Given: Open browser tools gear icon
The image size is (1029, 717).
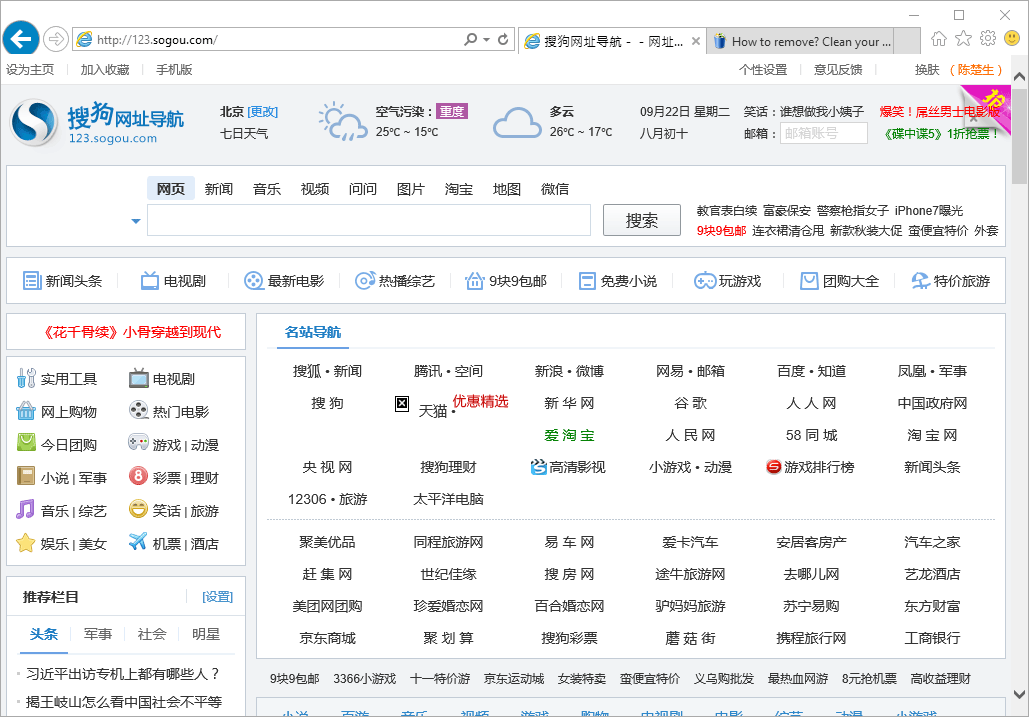Looking at the screenshot, I should tap(988, 39).
